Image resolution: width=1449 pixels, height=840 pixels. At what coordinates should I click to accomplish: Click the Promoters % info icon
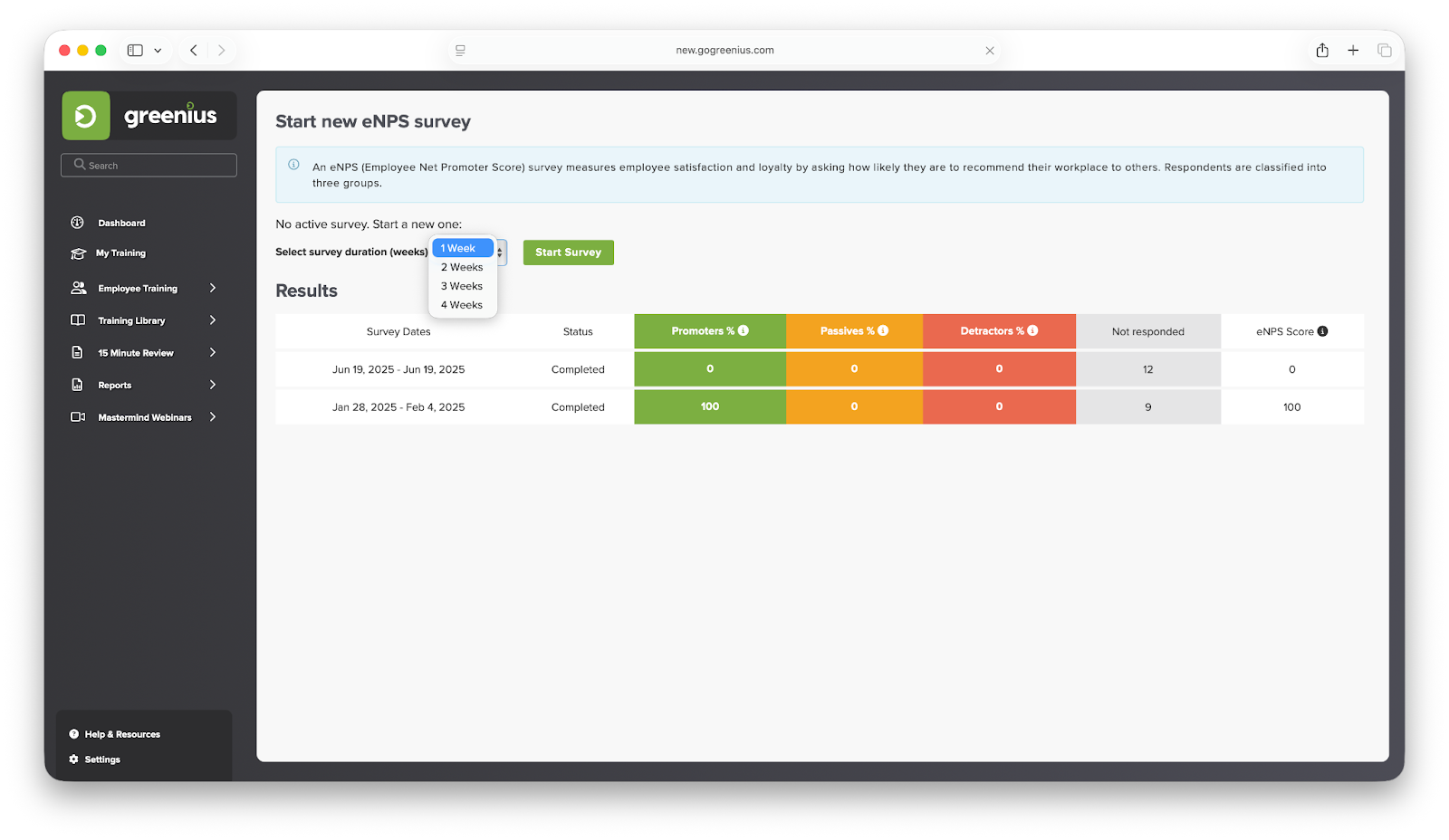tap(744, 330)
